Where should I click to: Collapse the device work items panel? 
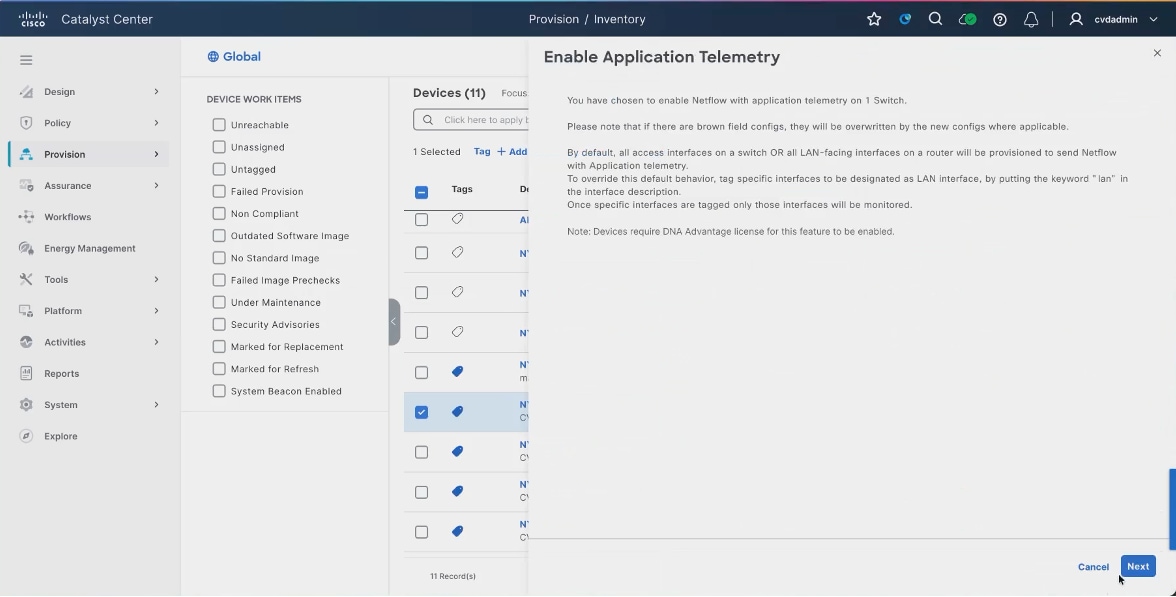tap(394, 322)
